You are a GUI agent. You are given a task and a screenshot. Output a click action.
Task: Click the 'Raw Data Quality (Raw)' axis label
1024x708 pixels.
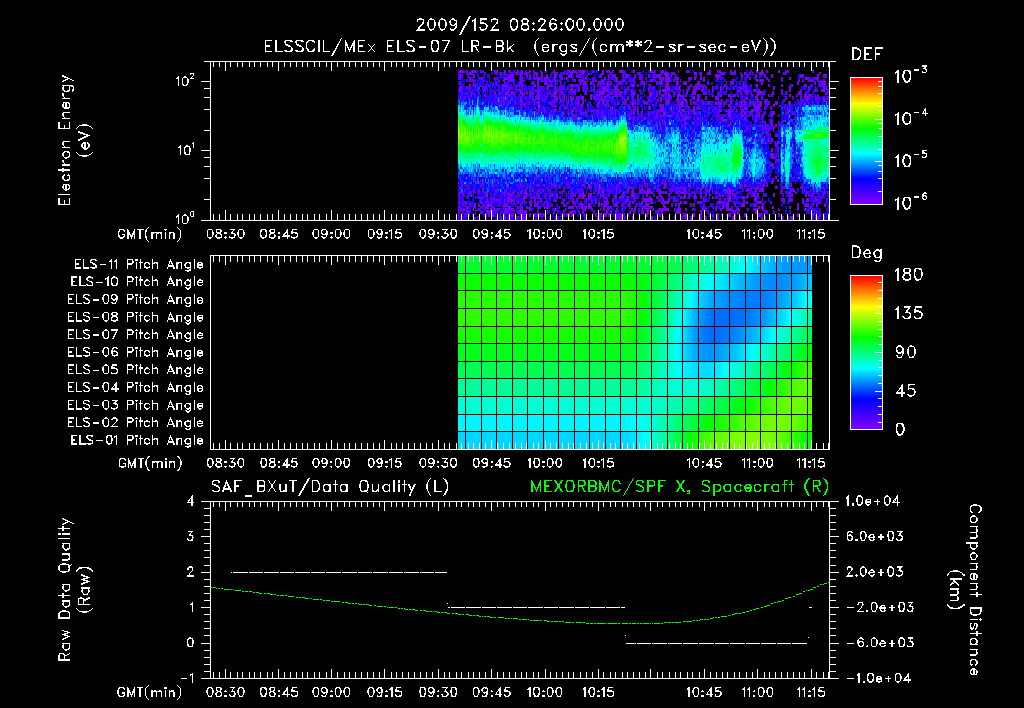(74, 590)
